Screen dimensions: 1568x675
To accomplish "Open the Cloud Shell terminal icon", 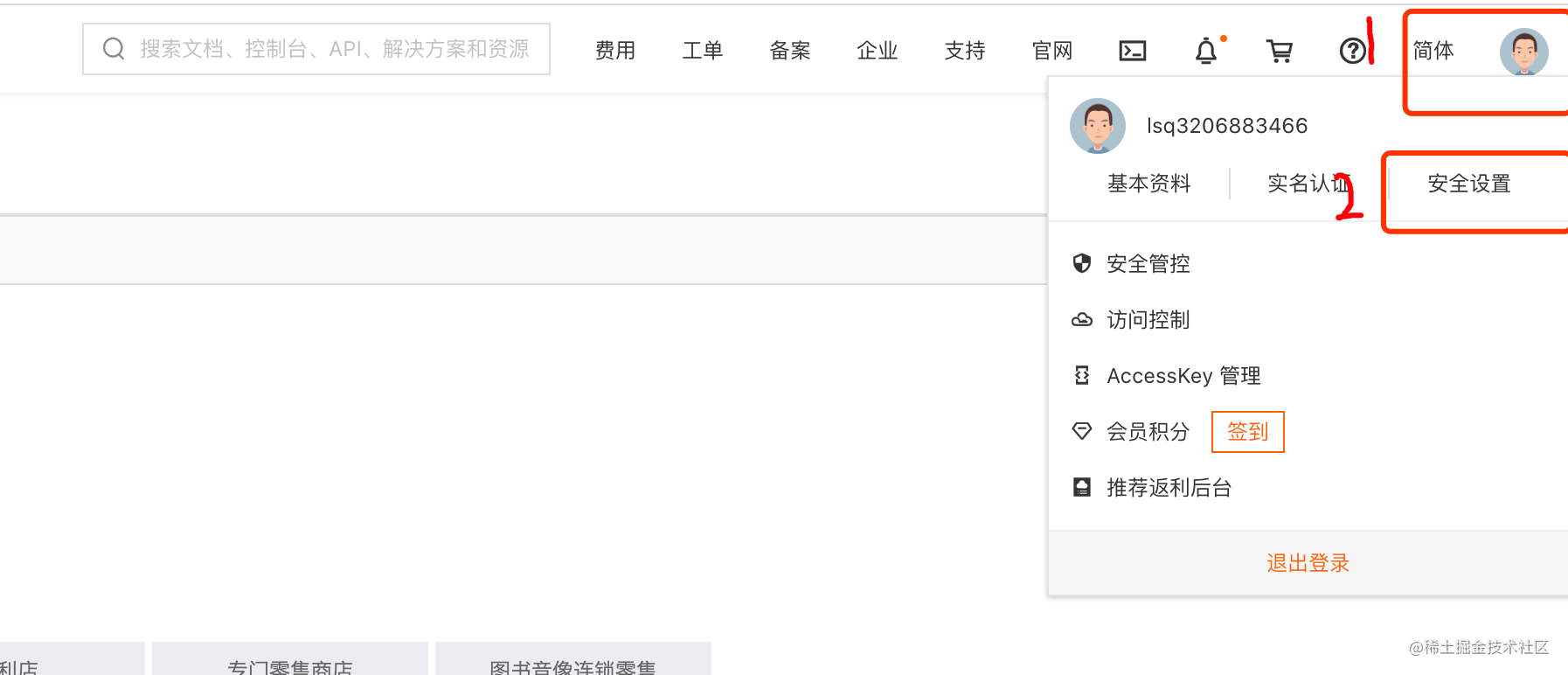I will [1132, 51].
